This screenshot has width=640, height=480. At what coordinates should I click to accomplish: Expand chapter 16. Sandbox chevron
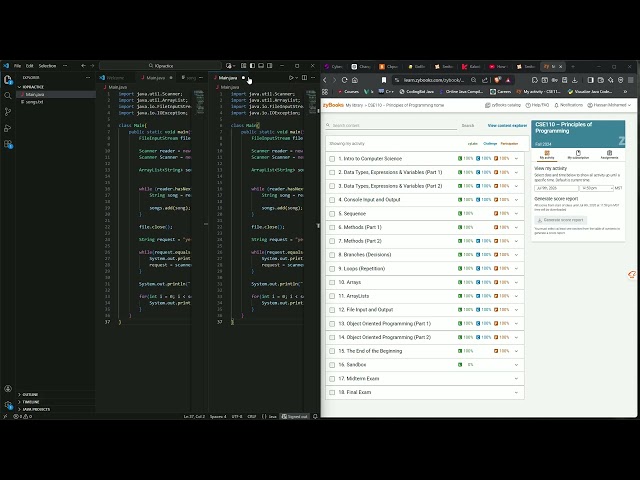click(516, 364)
